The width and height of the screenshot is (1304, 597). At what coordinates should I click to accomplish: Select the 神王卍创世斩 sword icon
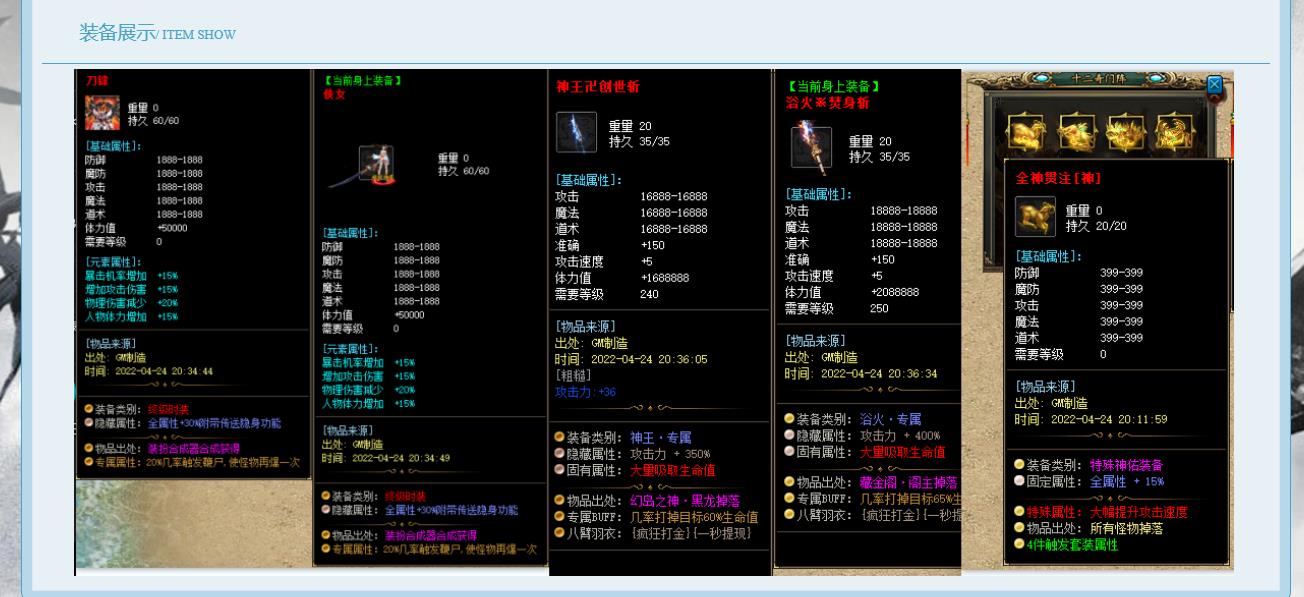pyautogui.click(x=576, y=132)
